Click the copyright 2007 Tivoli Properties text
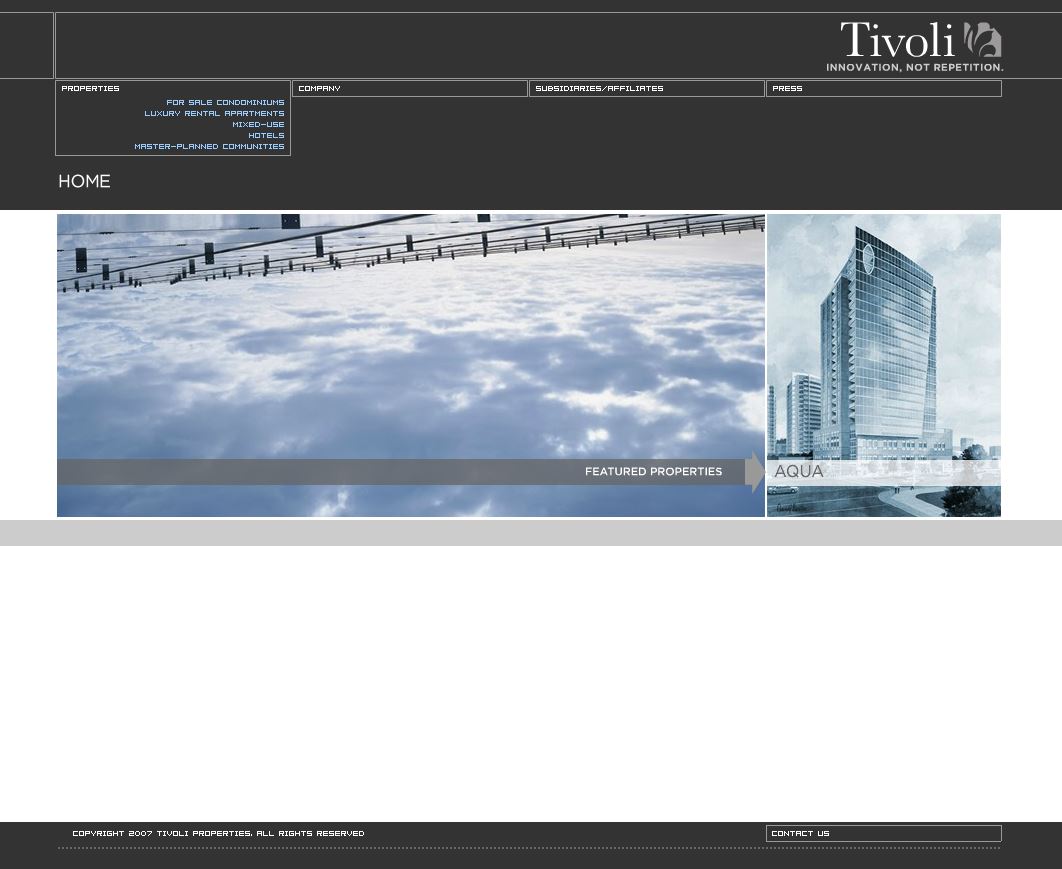 [x=218, y=834]
